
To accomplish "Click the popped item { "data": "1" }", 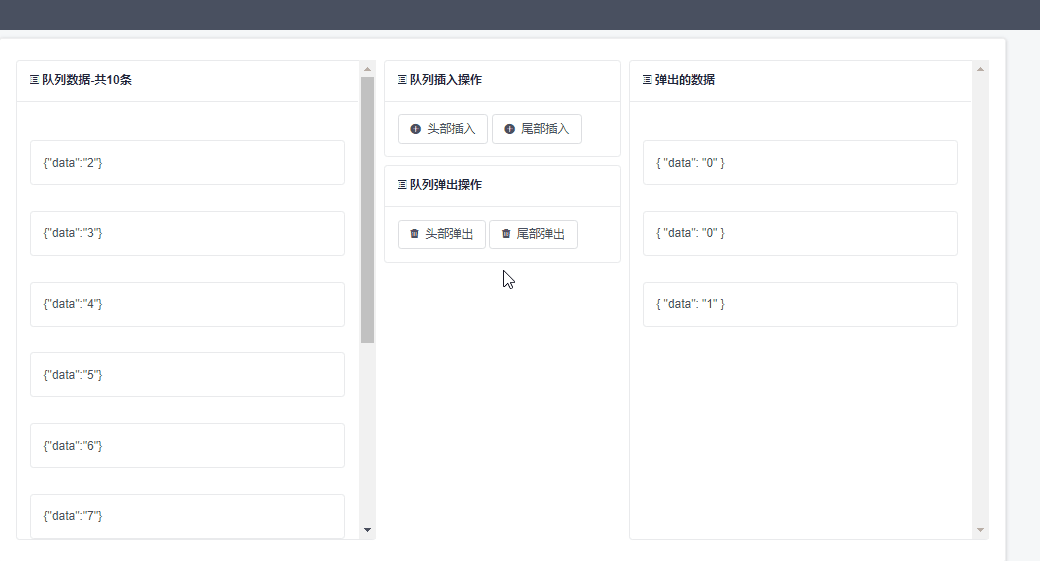I will pos(800,304).
